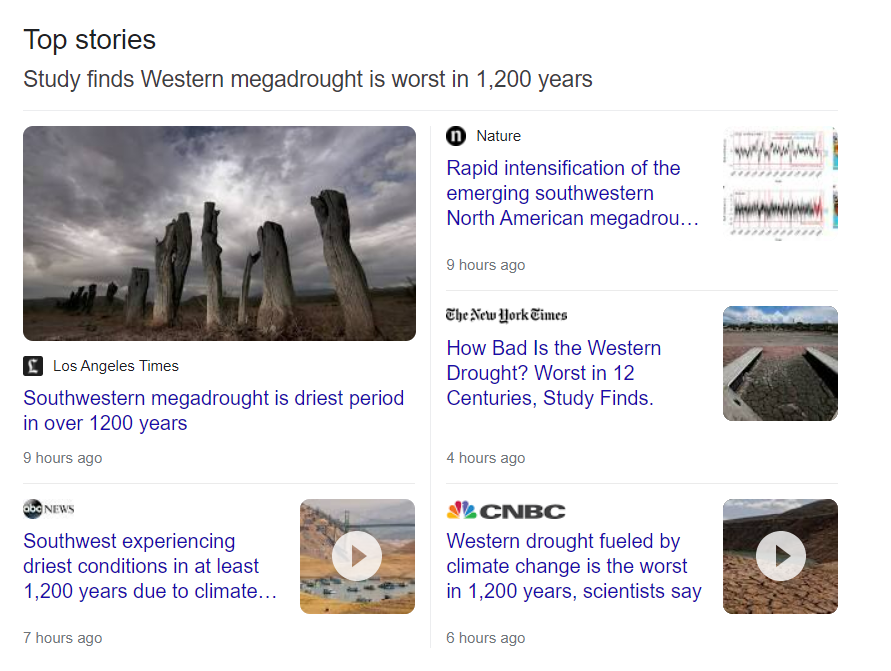891x671 pixels.
Task: Open the NYT cracked boat ramp thumbnail
Action: [x=780, y=363]
